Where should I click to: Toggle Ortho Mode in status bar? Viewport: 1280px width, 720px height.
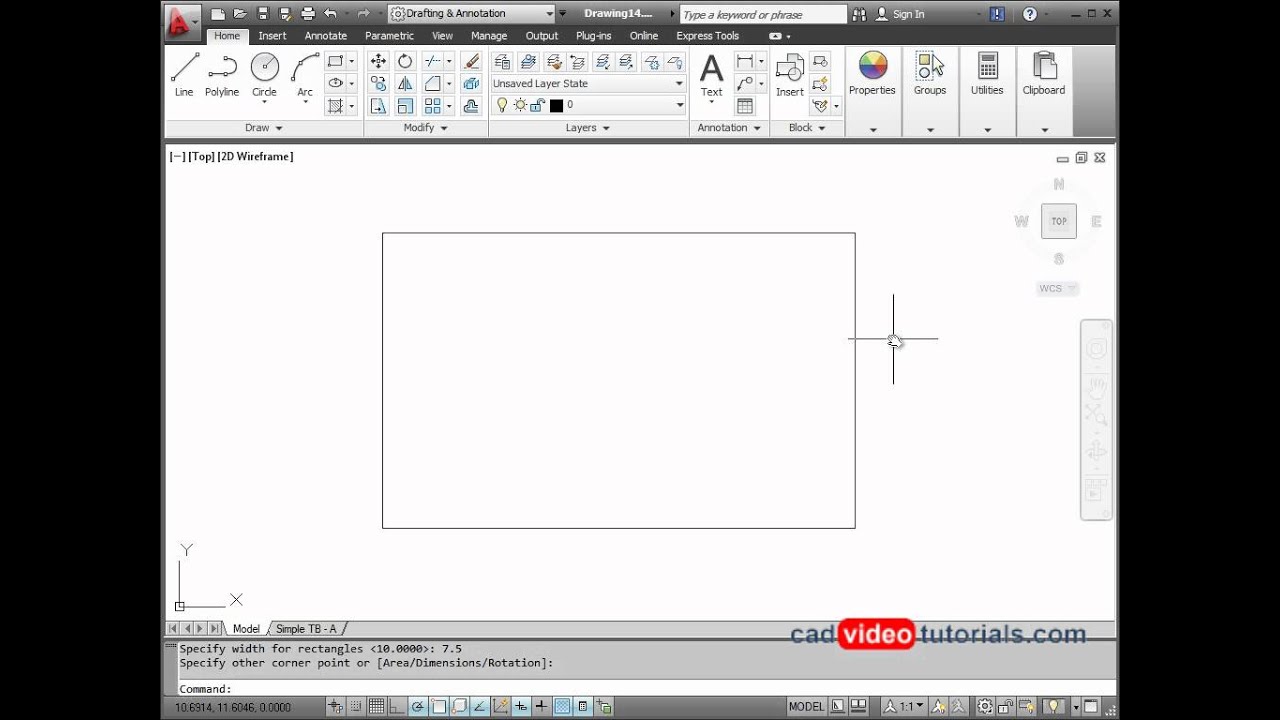pyautogui.click(x=397, y=706)
